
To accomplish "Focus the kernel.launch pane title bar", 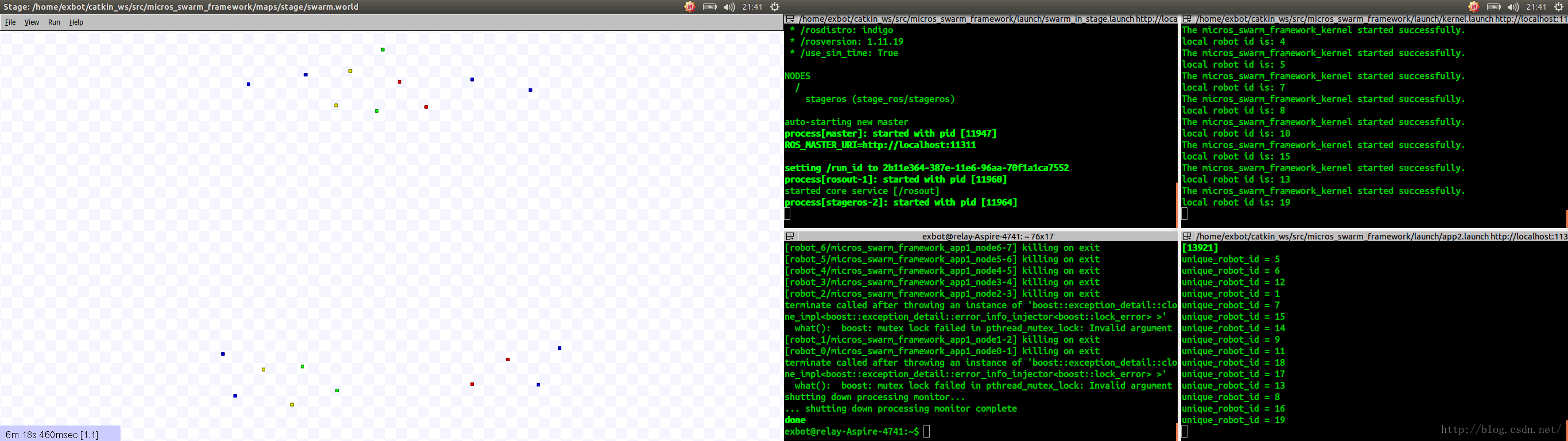I will (1375, 19).
